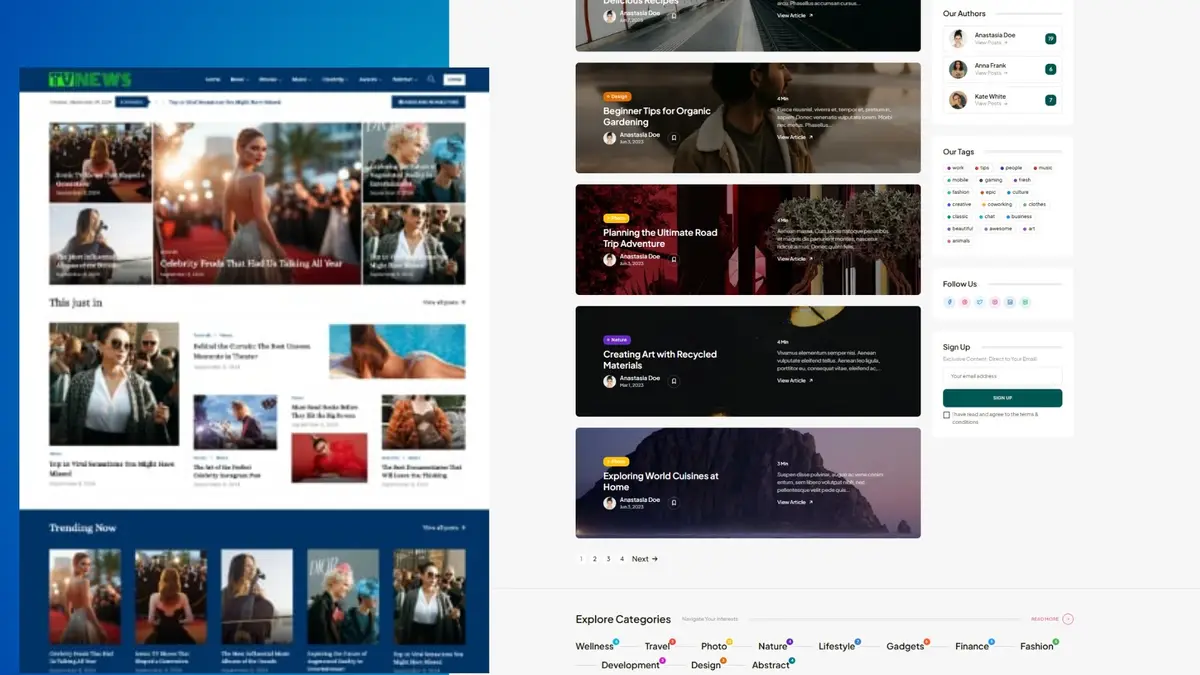Click post count badge beside Kate White

(x=1051, y=100)
